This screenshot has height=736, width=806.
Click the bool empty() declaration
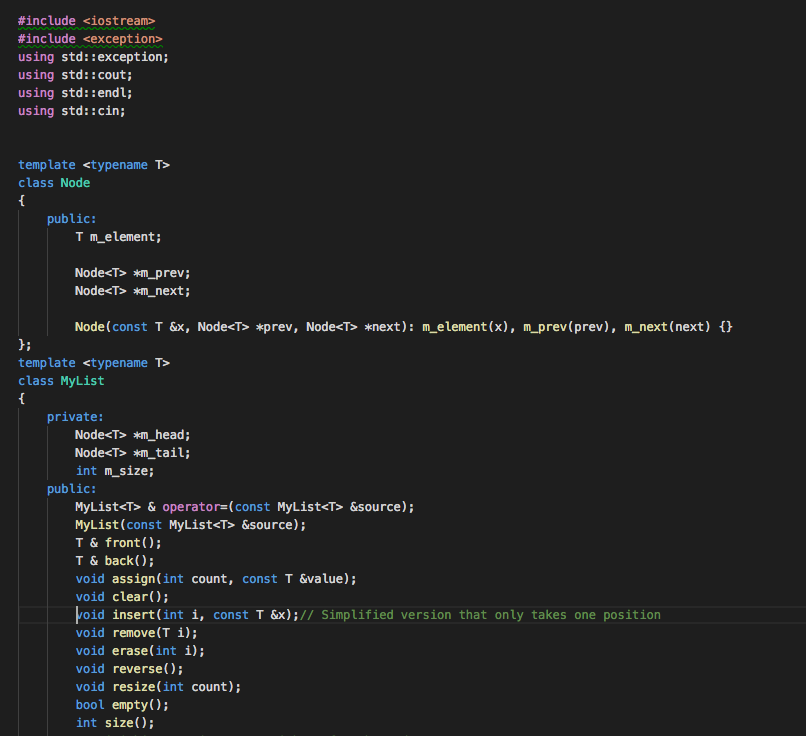120,704
